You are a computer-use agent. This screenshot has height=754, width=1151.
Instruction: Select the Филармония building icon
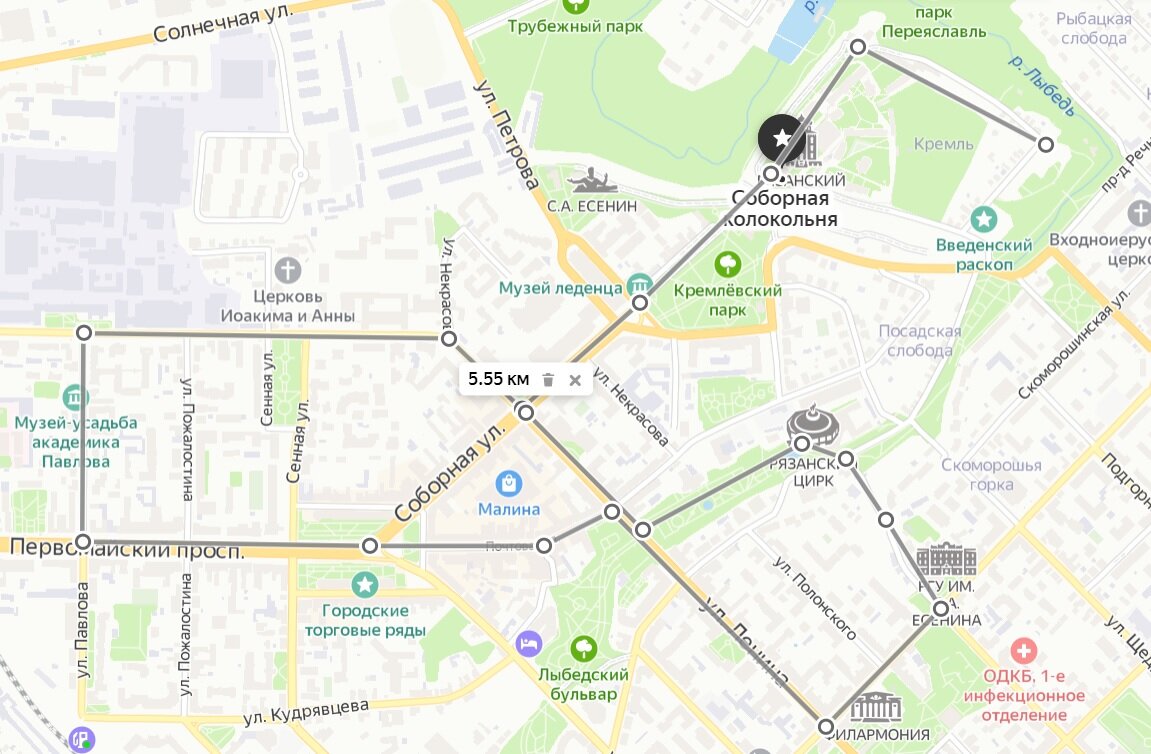coord(877,708)
